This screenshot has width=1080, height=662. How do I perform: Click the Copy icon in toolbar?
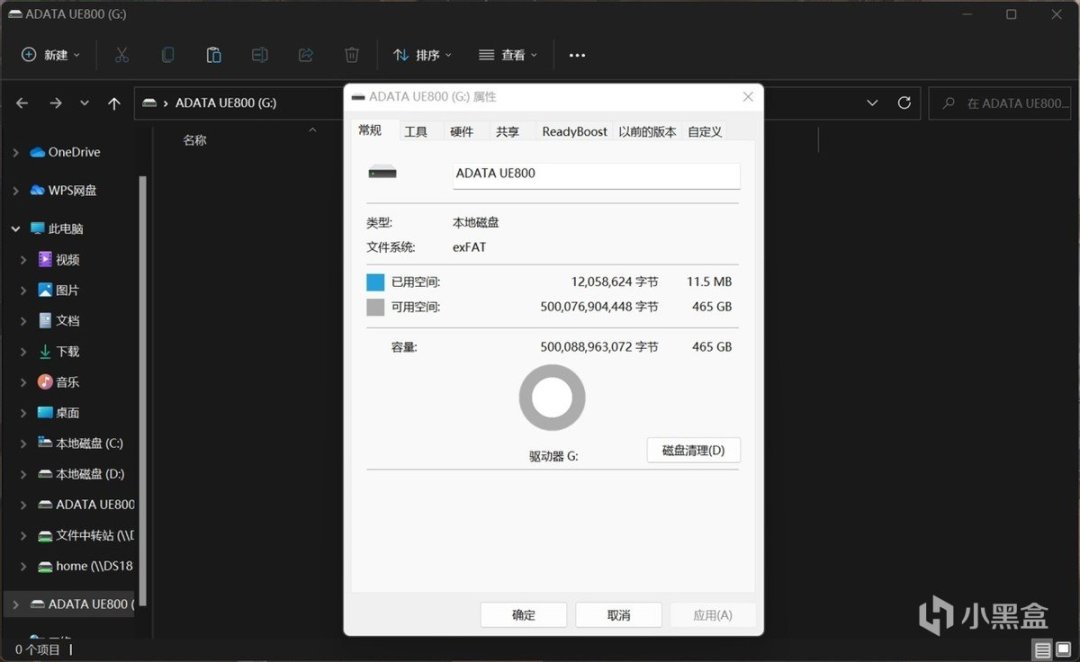coord(167,55)
